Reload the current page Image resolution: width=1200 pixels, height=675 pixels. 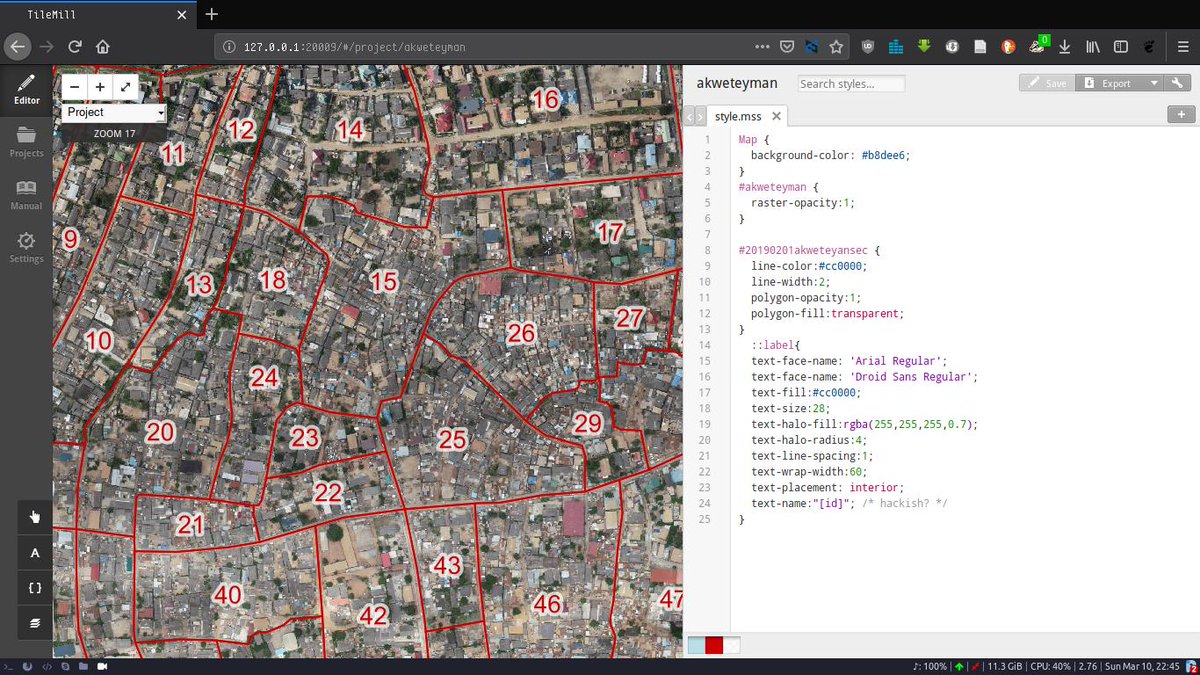coord(74,46)
